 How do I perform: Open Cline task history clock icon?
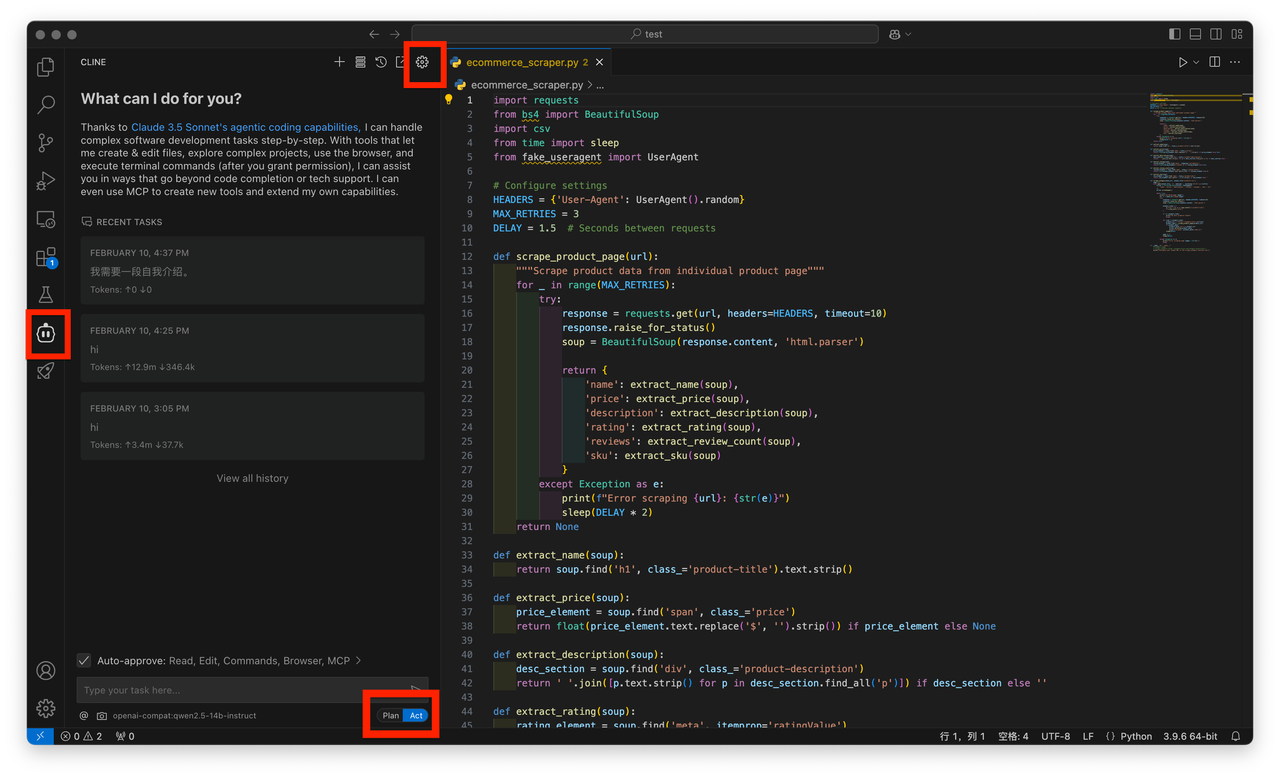[381, 62]
